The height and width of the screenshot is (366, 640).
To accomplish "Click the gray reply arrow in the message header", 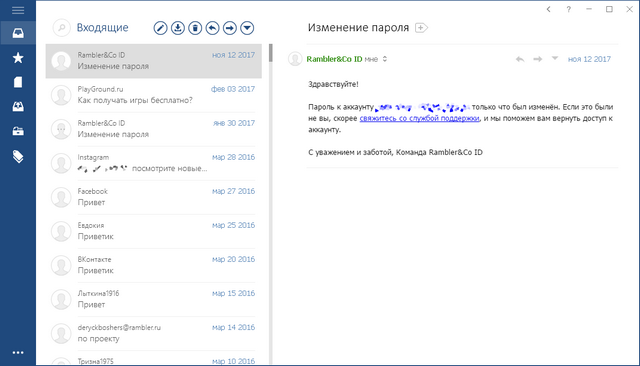I will (520, 59).
